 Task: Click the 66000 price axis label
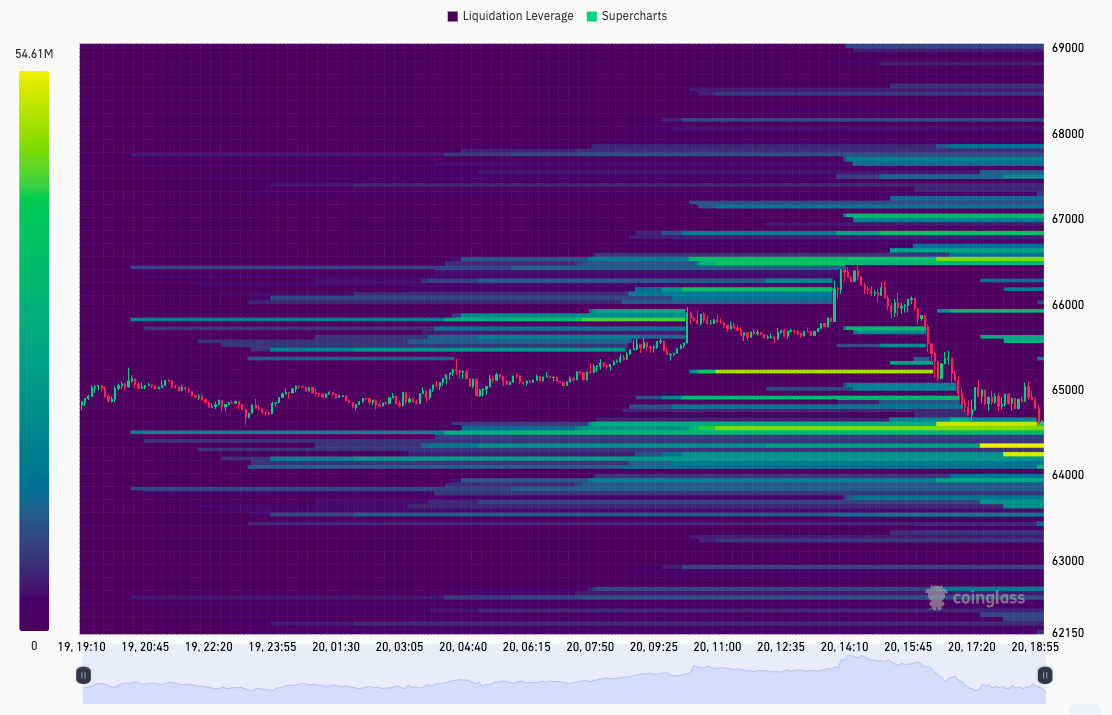pyautogui.click(x=1067, y=305)
